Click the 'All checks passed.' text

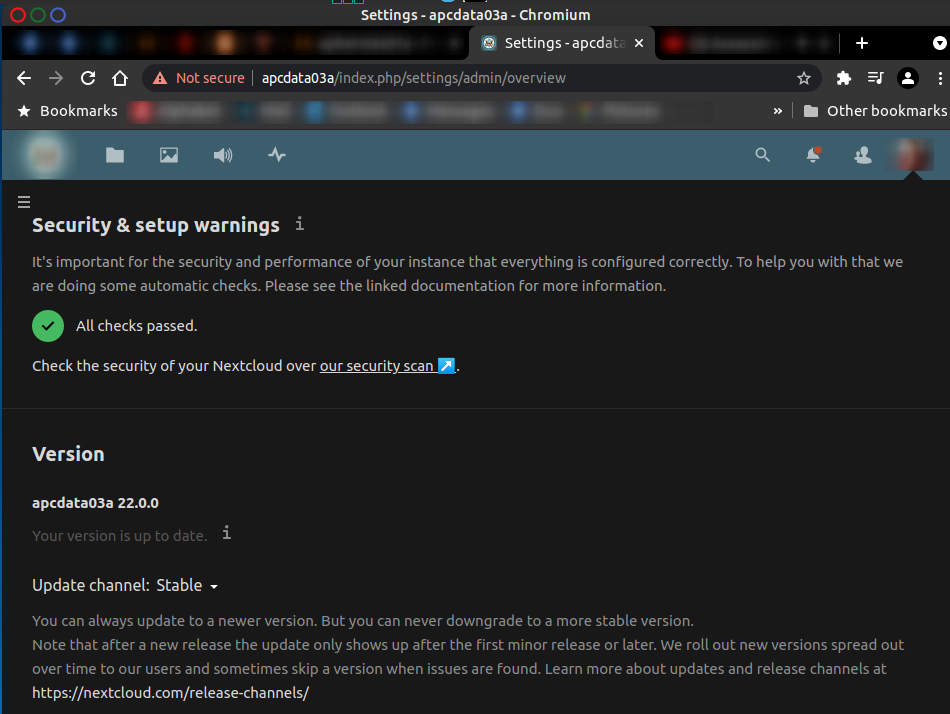[x=136, y=326]
